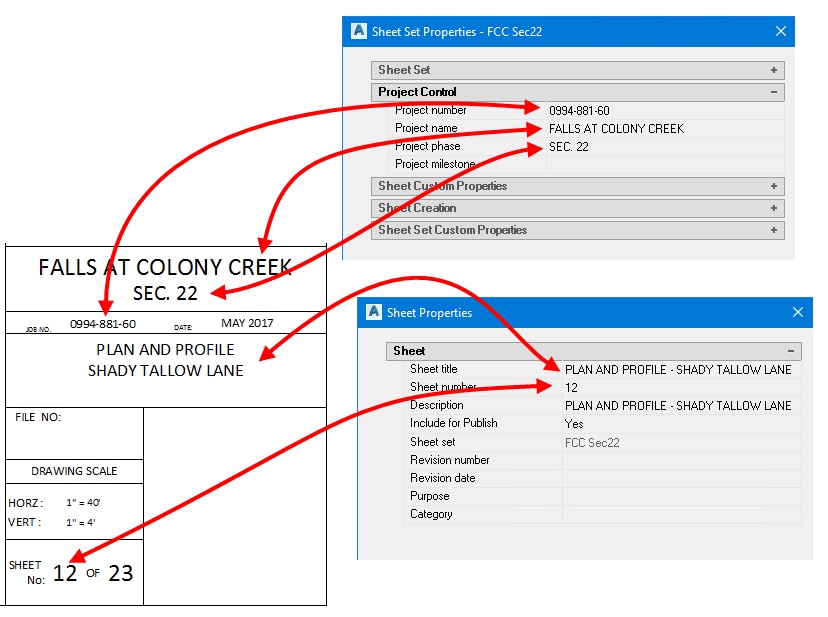This screenshot has width=828, height=617.
Task: Click total sheets 23 in title block
Action: pyautogui.click(x=120, y=573)
